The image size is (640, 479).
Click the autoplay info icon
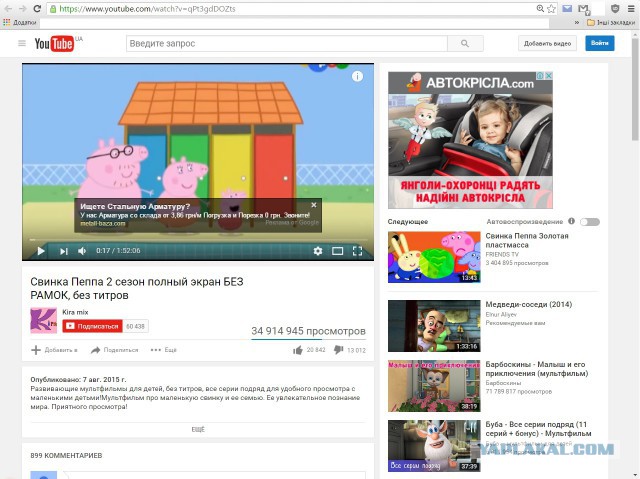click(x=571, y=221)
